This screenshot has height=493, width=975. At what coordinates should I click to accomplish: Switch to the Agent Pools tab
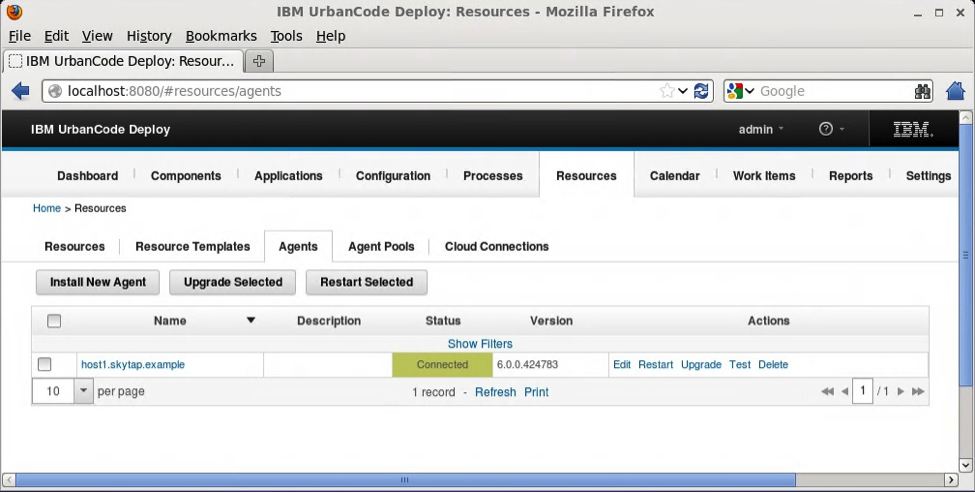[381, 246]
